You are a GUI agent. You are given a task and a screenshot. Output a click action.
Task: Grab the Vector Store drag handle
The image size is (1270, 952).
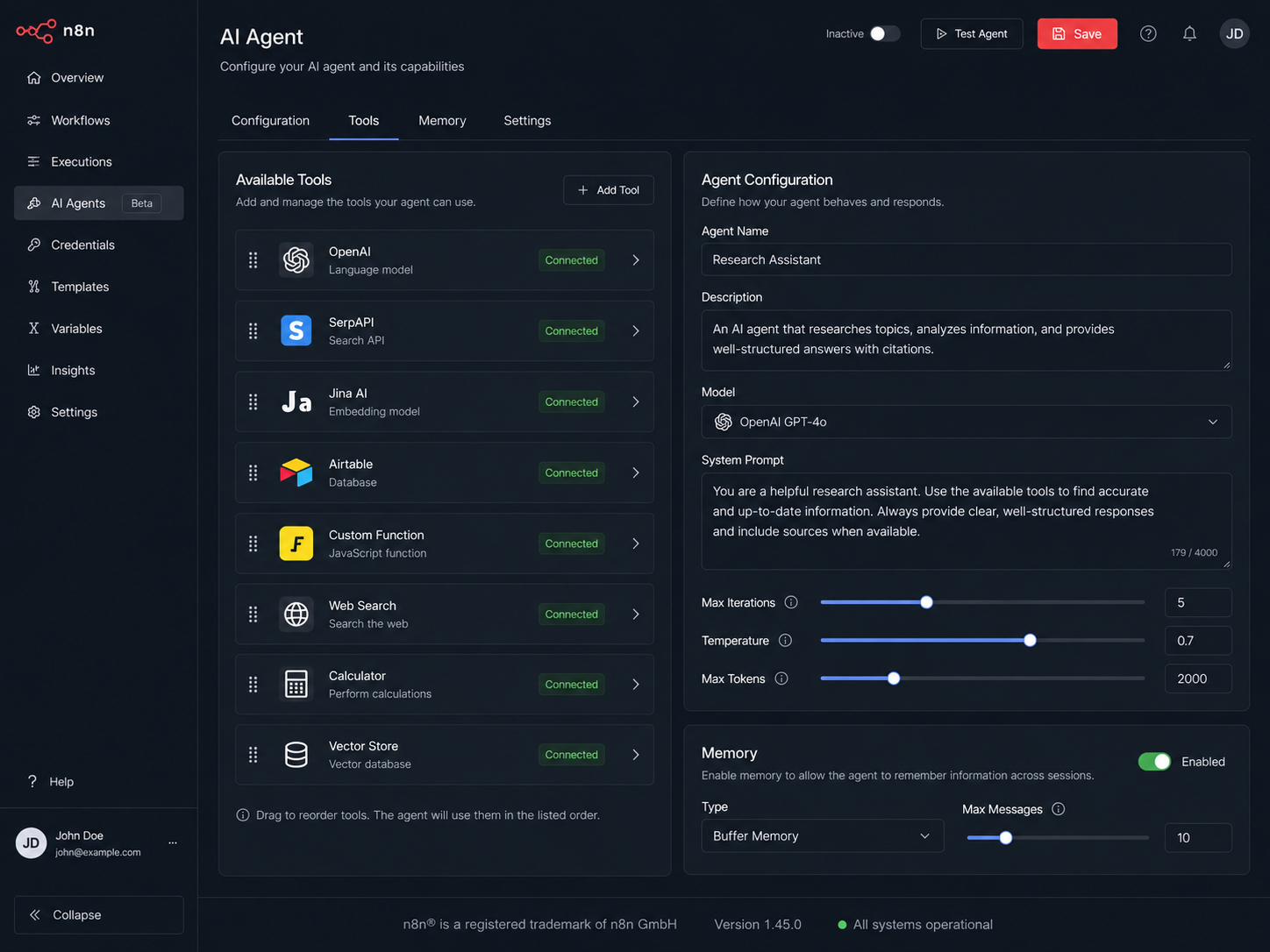tap(253, 755)
